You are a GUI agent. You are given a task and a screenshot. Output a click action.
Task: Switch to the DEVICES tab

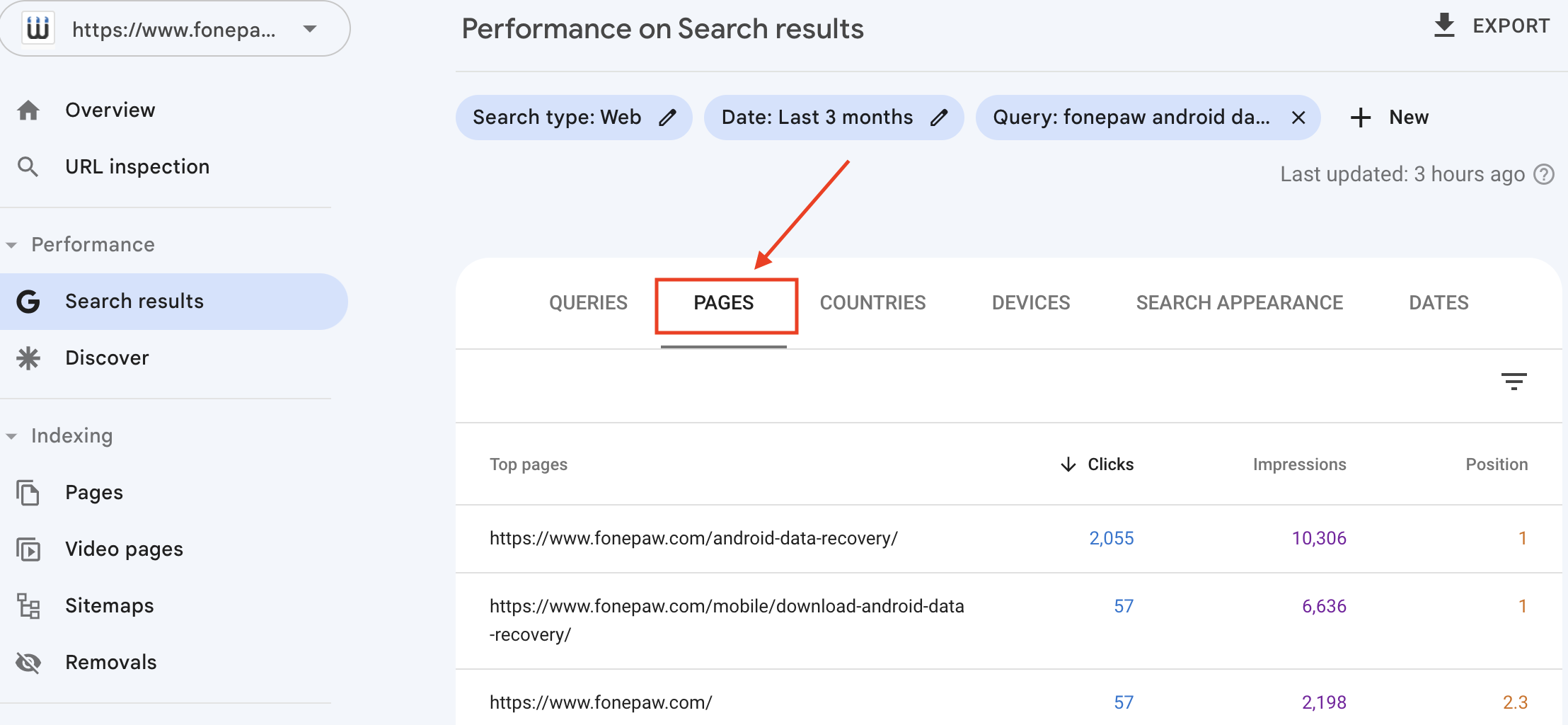[x=1030, y=303]
